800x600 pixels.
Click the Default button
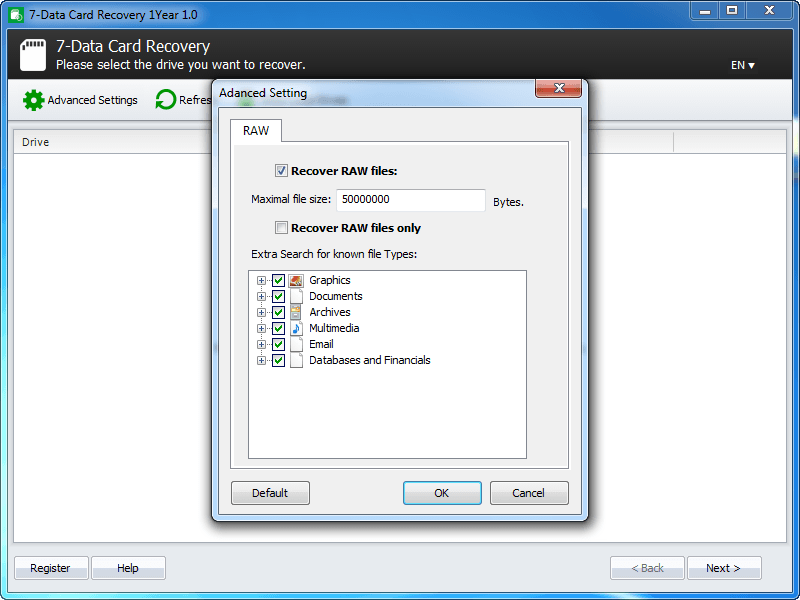[x=270, y=493]
